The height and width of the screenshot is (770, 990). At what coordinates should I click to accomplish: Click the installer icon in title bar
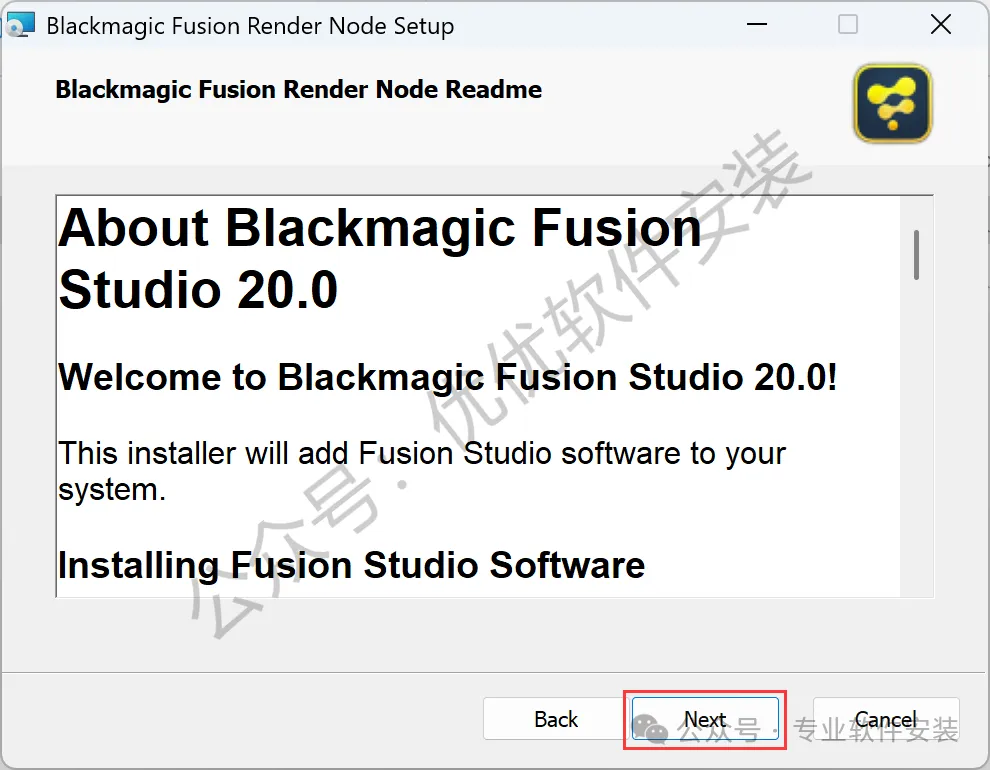coord(20,25)
